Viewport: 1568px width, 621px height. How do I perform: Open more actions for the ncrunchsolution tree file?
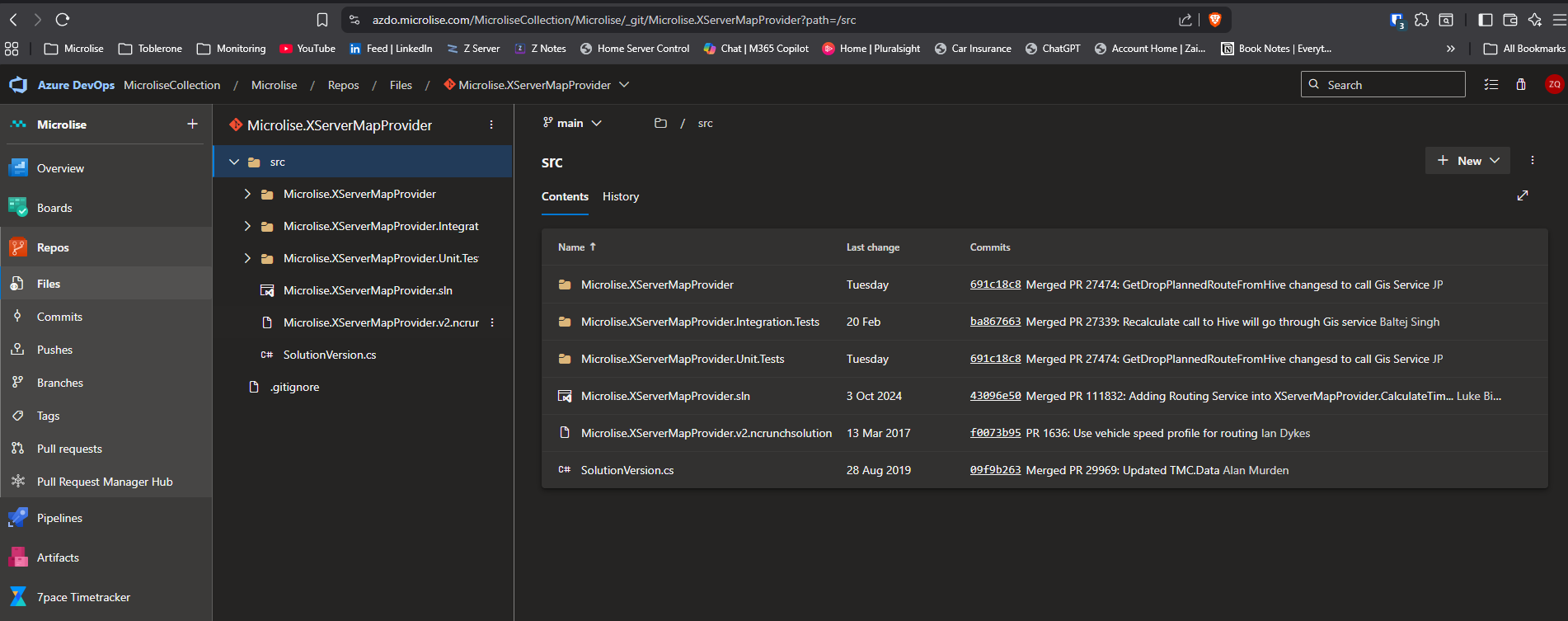click(492, 322)
